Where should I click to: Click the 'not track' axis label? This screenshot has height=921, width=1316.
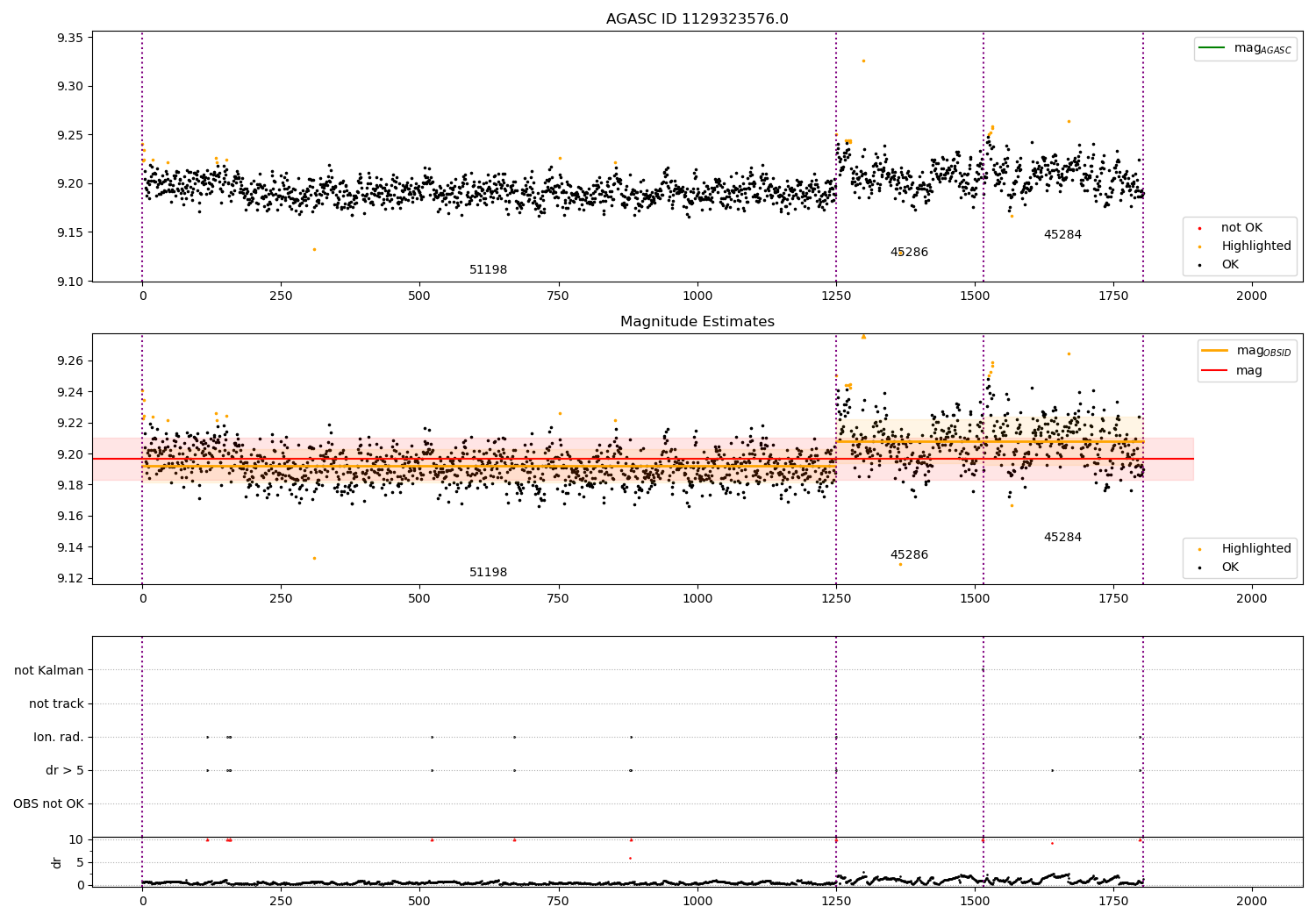pyautogui.click(x=56, y=704)
